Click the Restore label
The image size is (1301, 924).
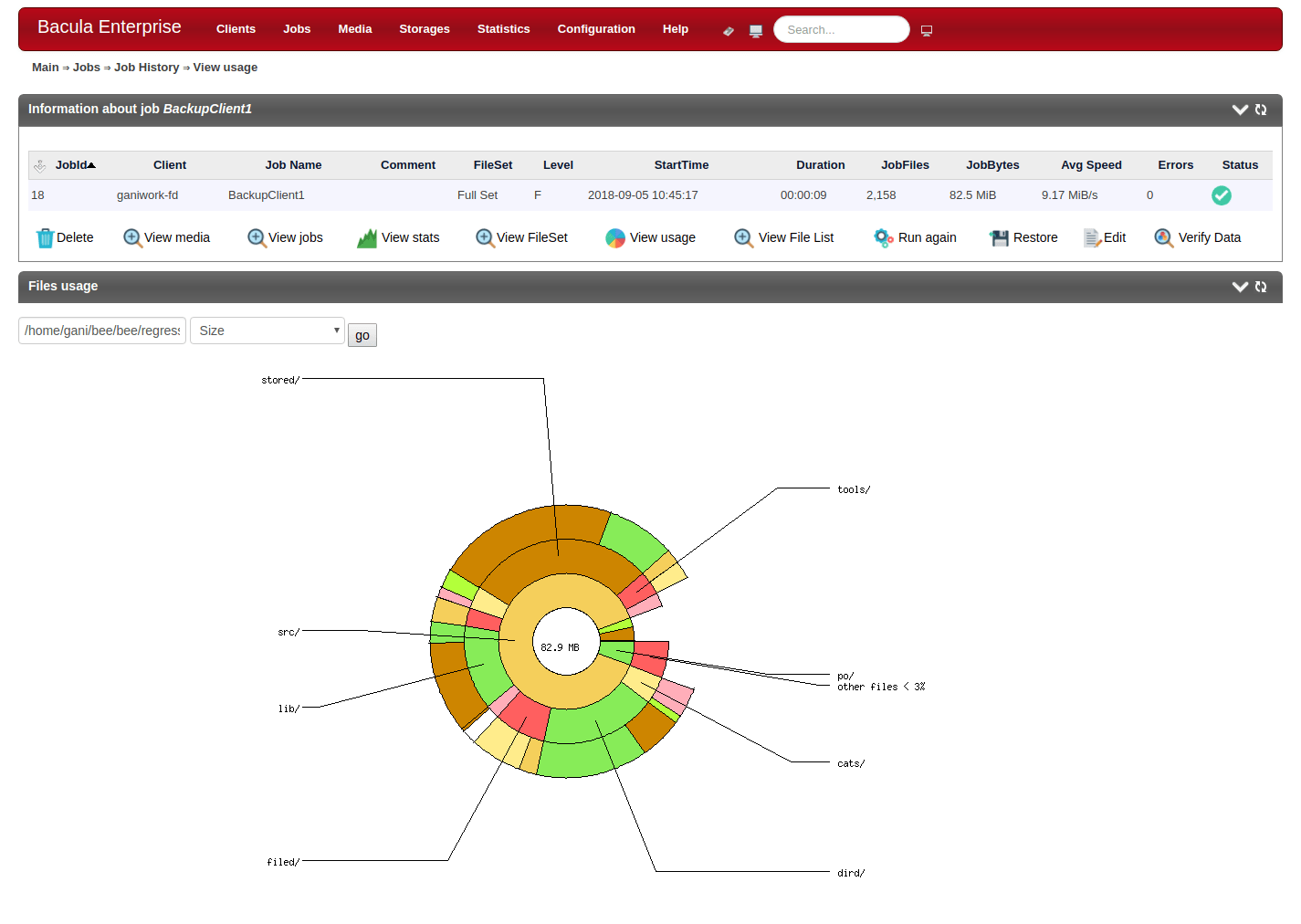1035,237
